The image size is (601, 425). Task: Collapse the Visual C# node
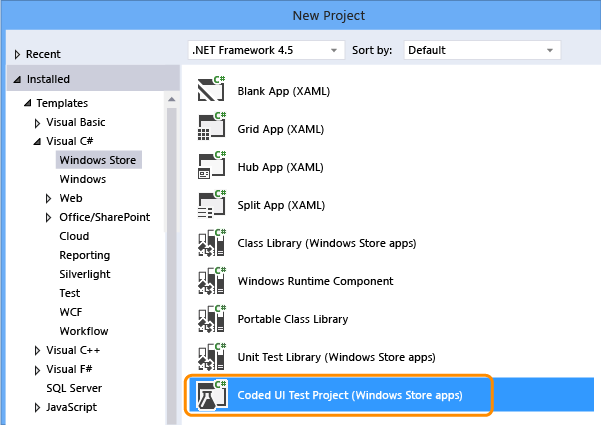click(37, 141)
